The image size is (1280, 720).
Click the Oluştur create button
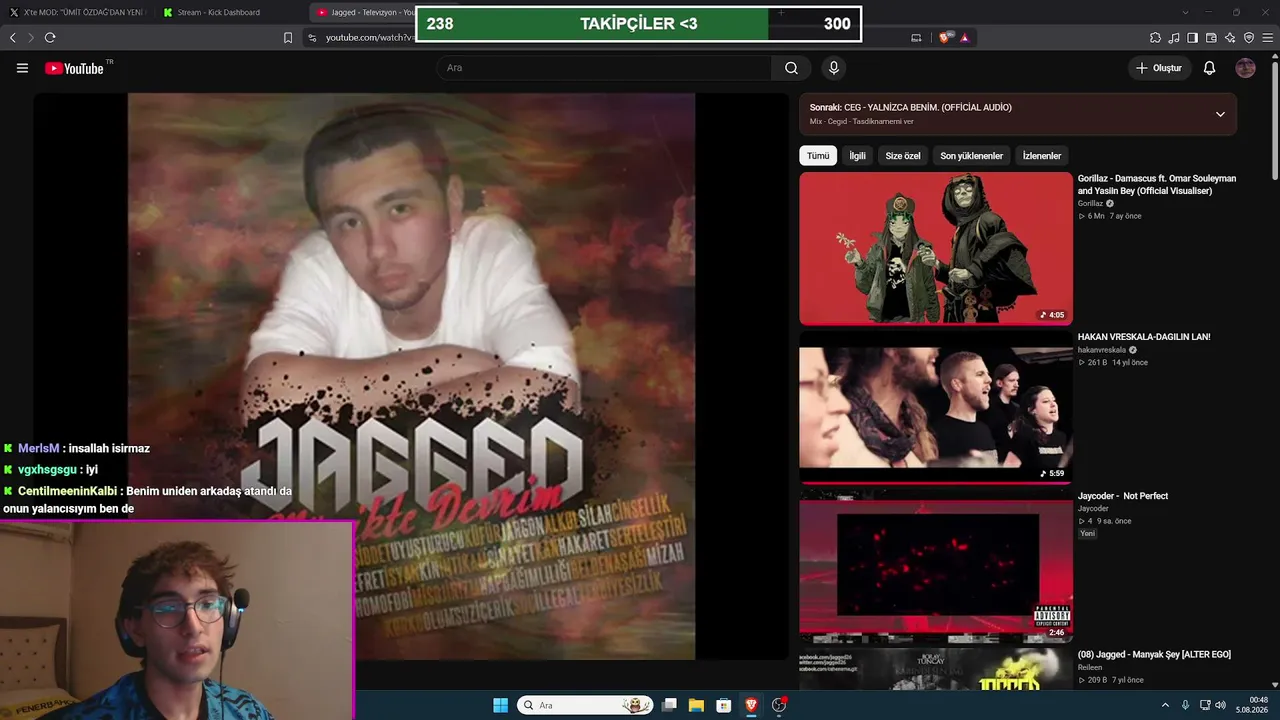click(1159, 68)
